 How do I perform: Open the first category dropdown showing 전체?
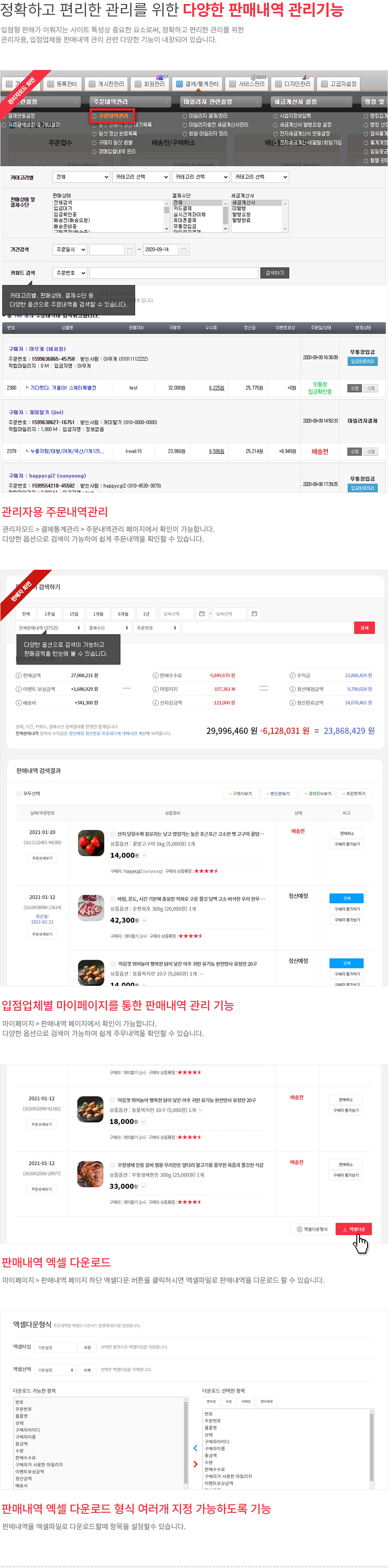(x=81, y=177)
